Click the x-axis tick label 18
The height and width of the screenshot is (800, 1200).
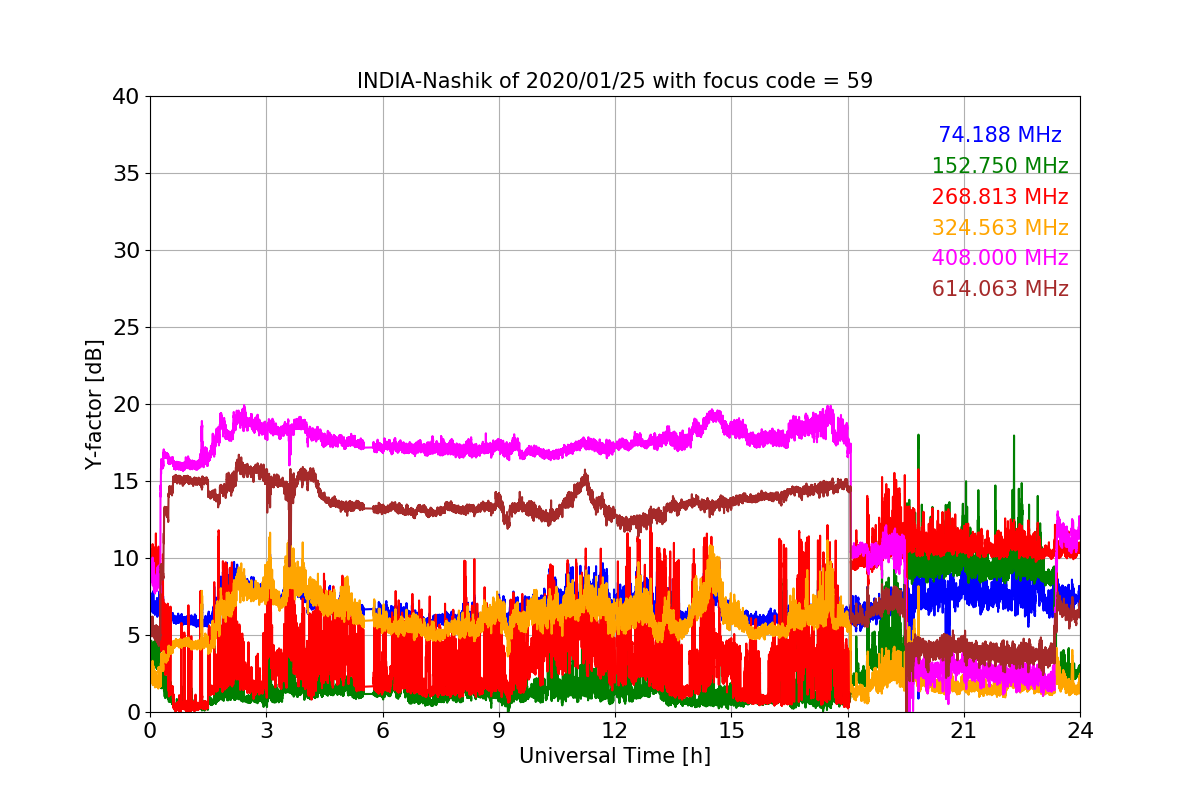click(848, 731)
